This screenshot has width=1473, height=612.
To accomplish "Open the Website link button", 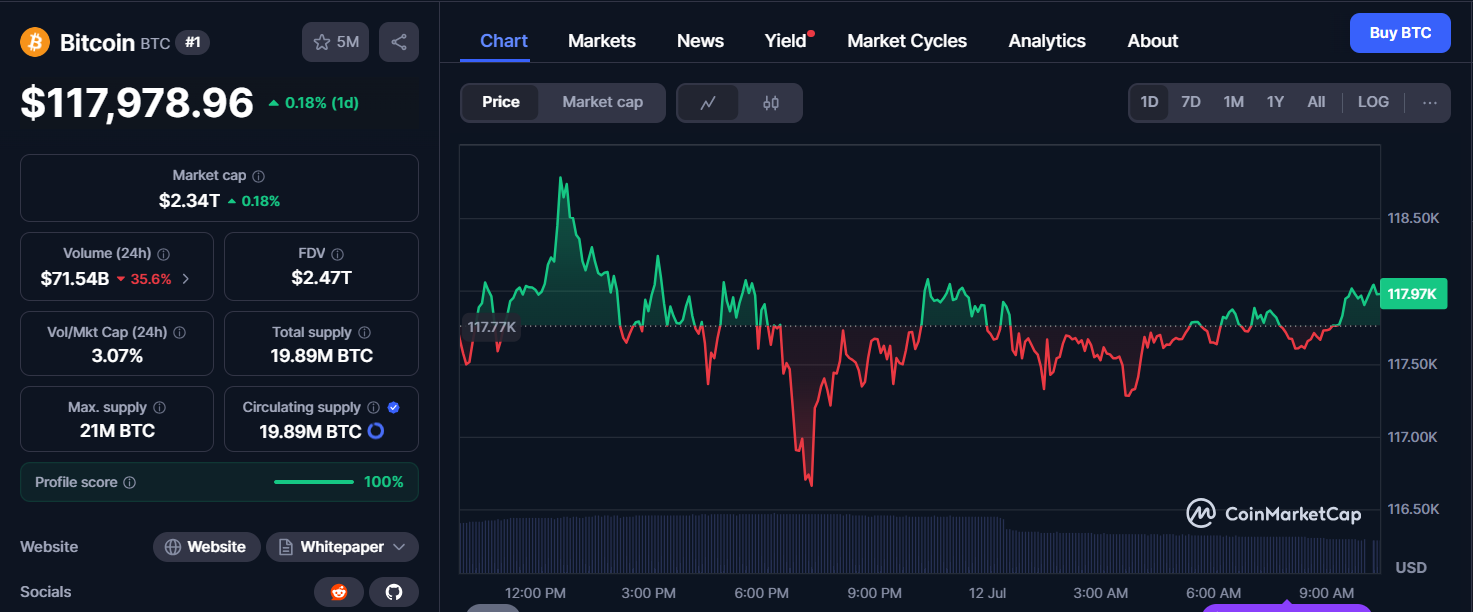I will 206,547.
